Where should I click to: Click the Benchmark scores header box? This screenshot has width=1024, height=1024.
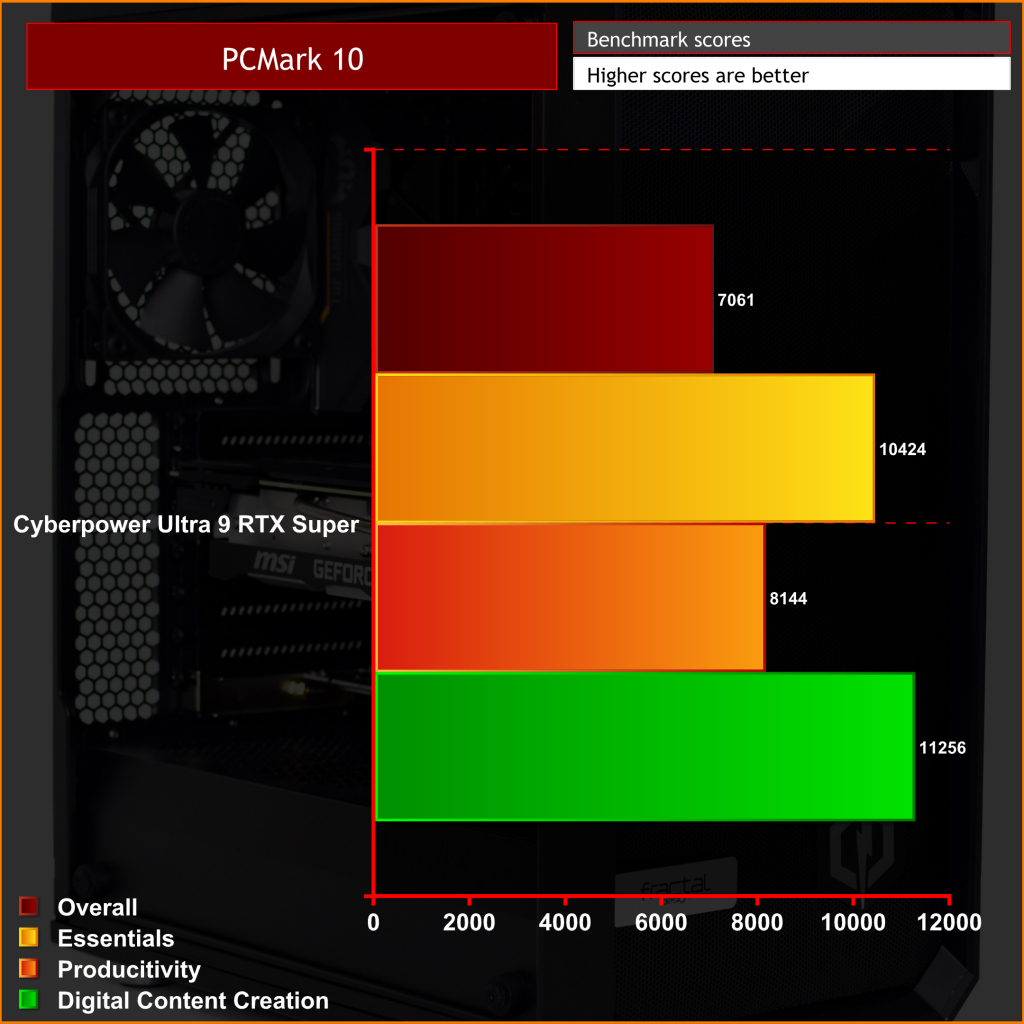pyautogui.click(x=792, y=38)
